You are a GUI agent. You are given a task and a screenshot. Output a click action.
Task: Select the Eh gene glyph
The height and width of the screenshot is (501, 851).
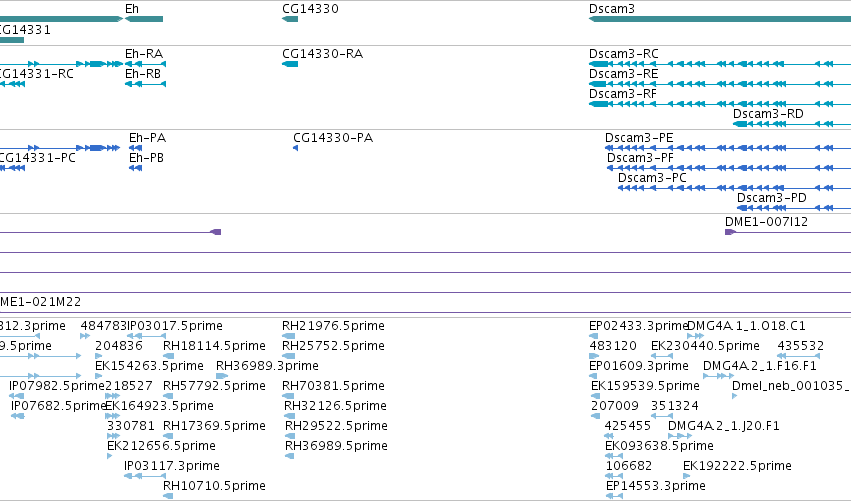point(144,19)
